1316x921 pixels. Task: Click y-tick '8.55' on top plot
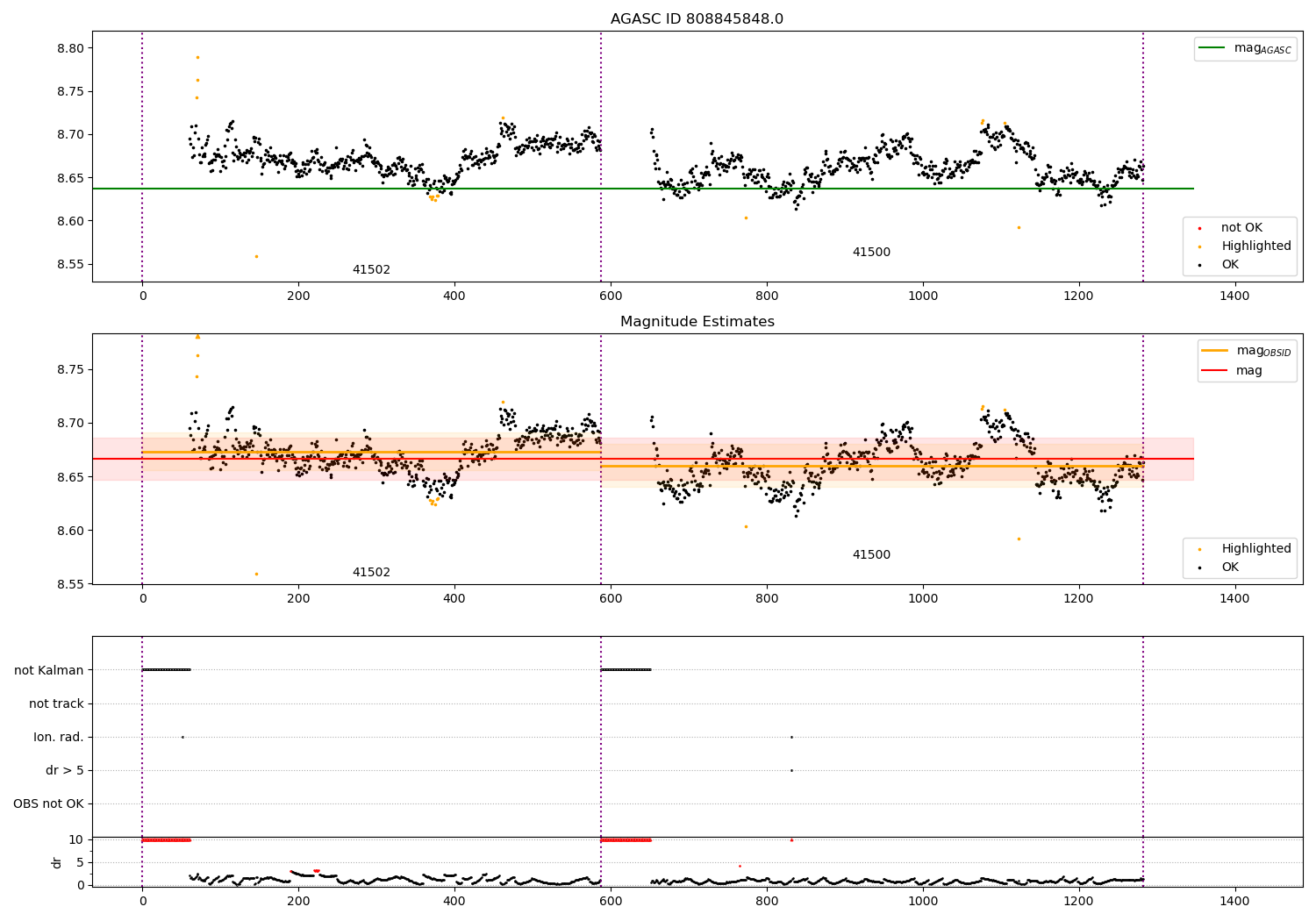point(70,265)
